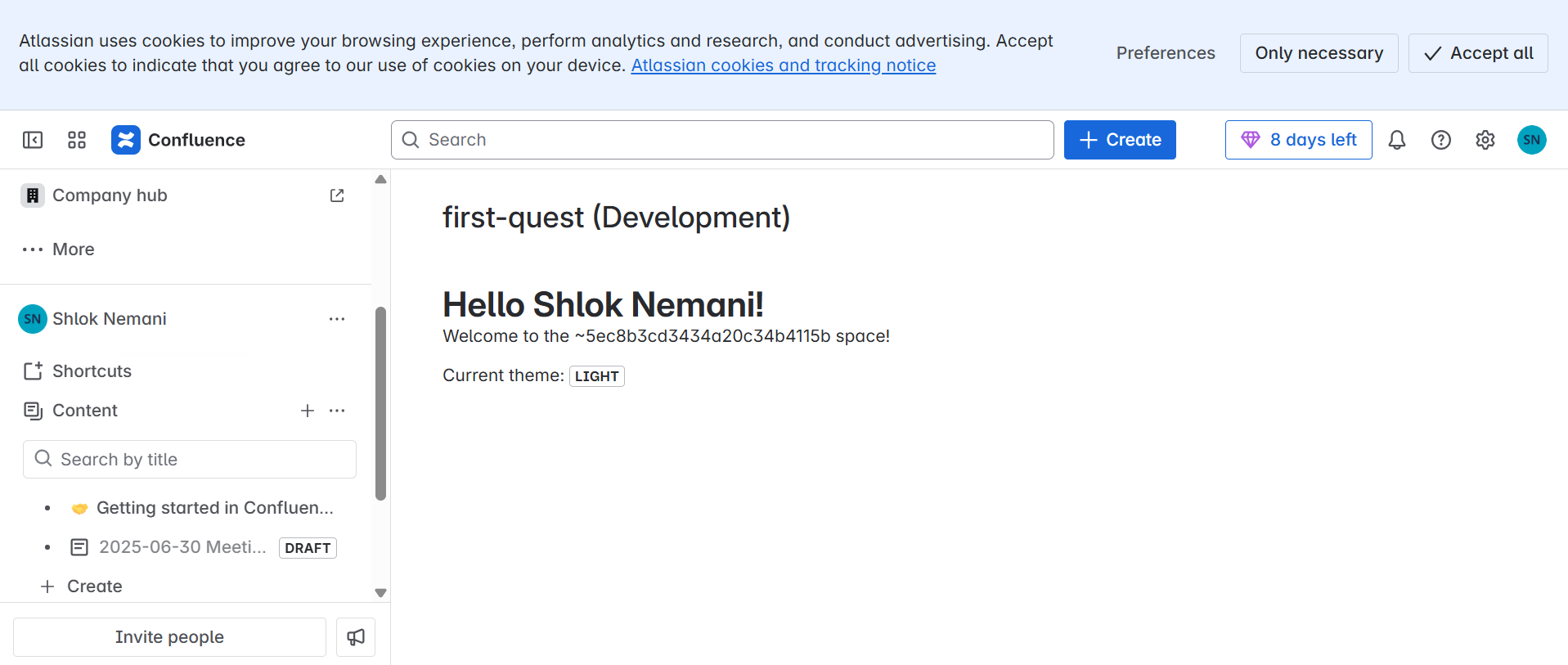The image size is (1568, 665).
Task: Open the Atlassian cookies and tracking notice link
Action: [783, 65]
